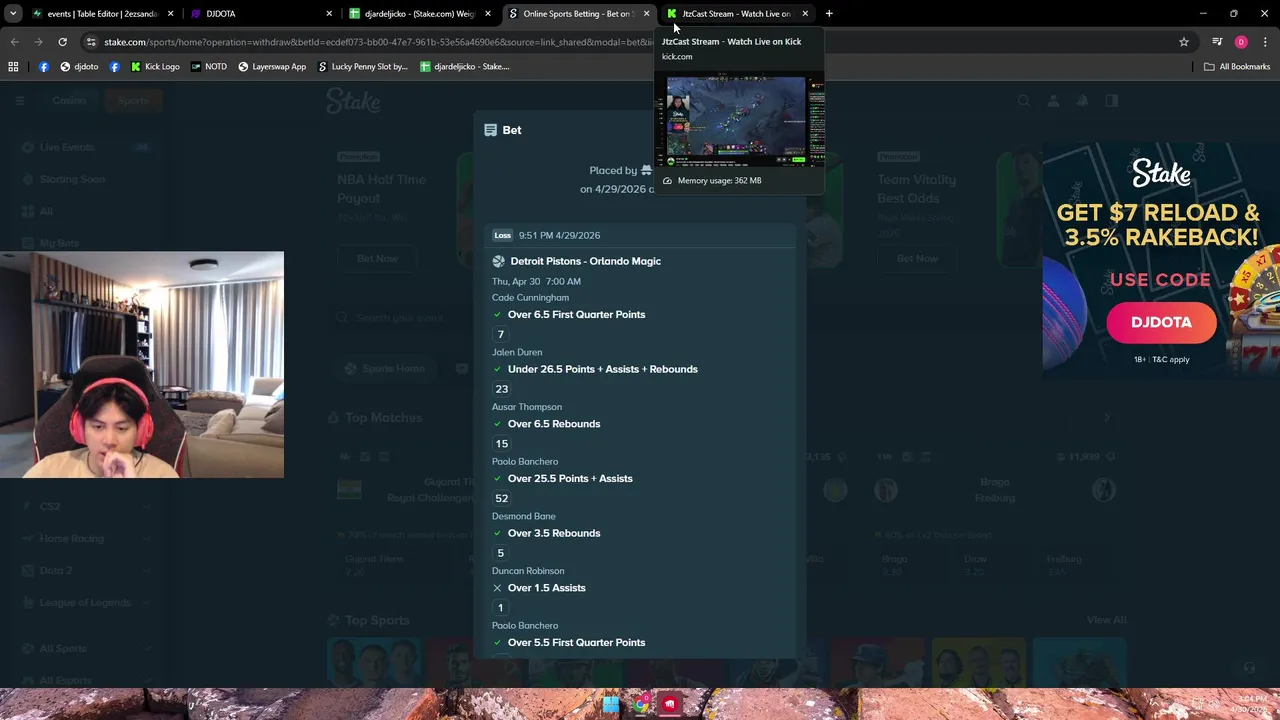Open the Chrome three-dot menu
The height and width of the screenshot is (720, 1280).
[x=1265, y=42]
